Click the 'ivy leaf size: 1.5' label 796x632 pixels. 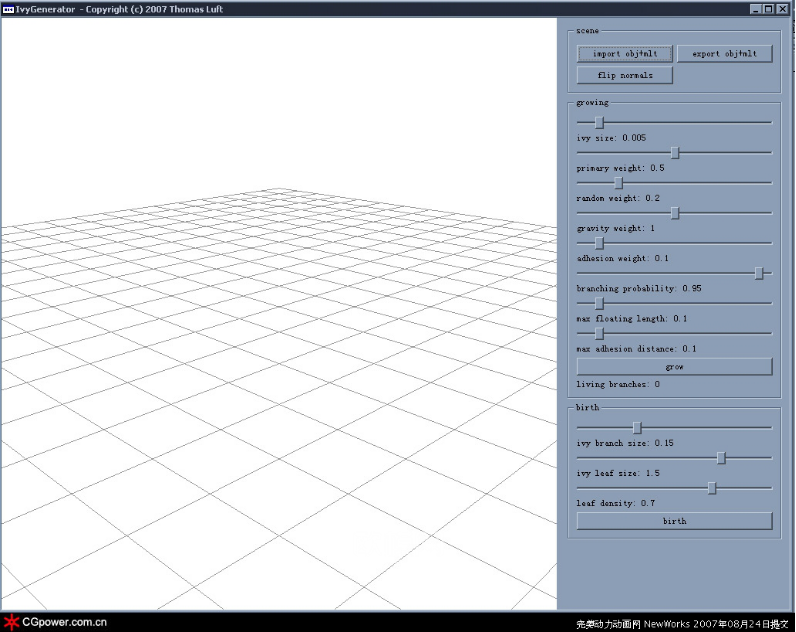(x=618, y=473)
